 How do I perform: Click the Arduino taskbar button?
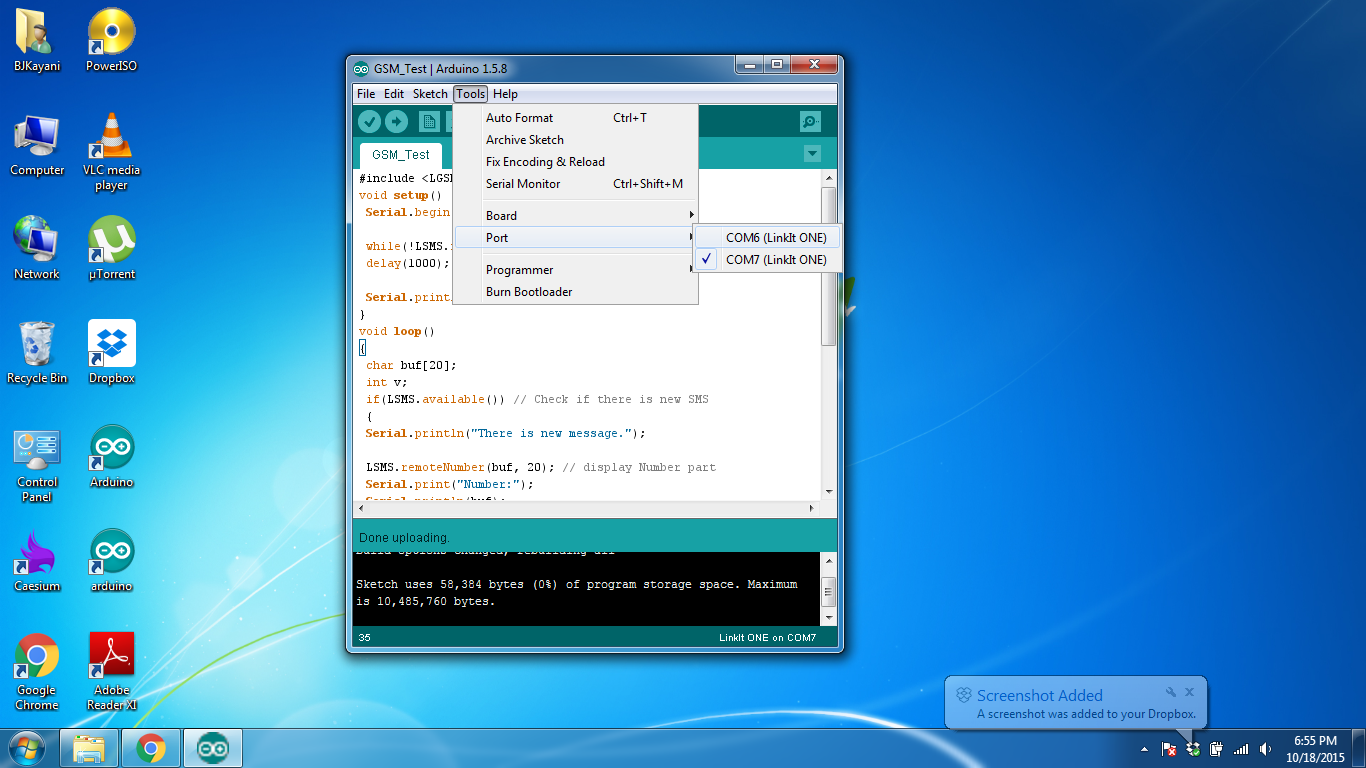pos(213,748)
